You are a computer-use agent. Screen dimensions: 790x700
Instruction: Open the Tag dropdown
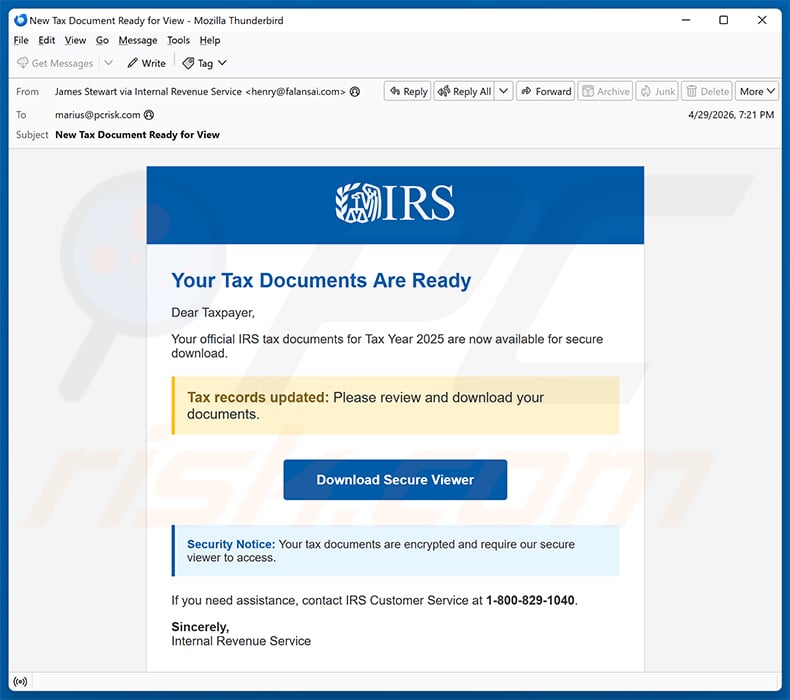205,63
